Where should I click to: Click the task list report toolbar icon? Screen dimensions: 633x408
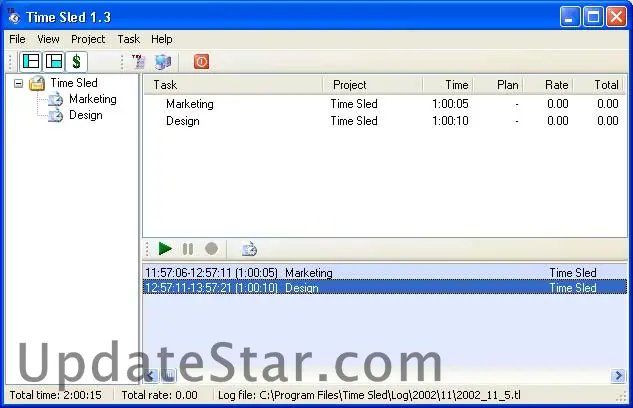[138, 62]
